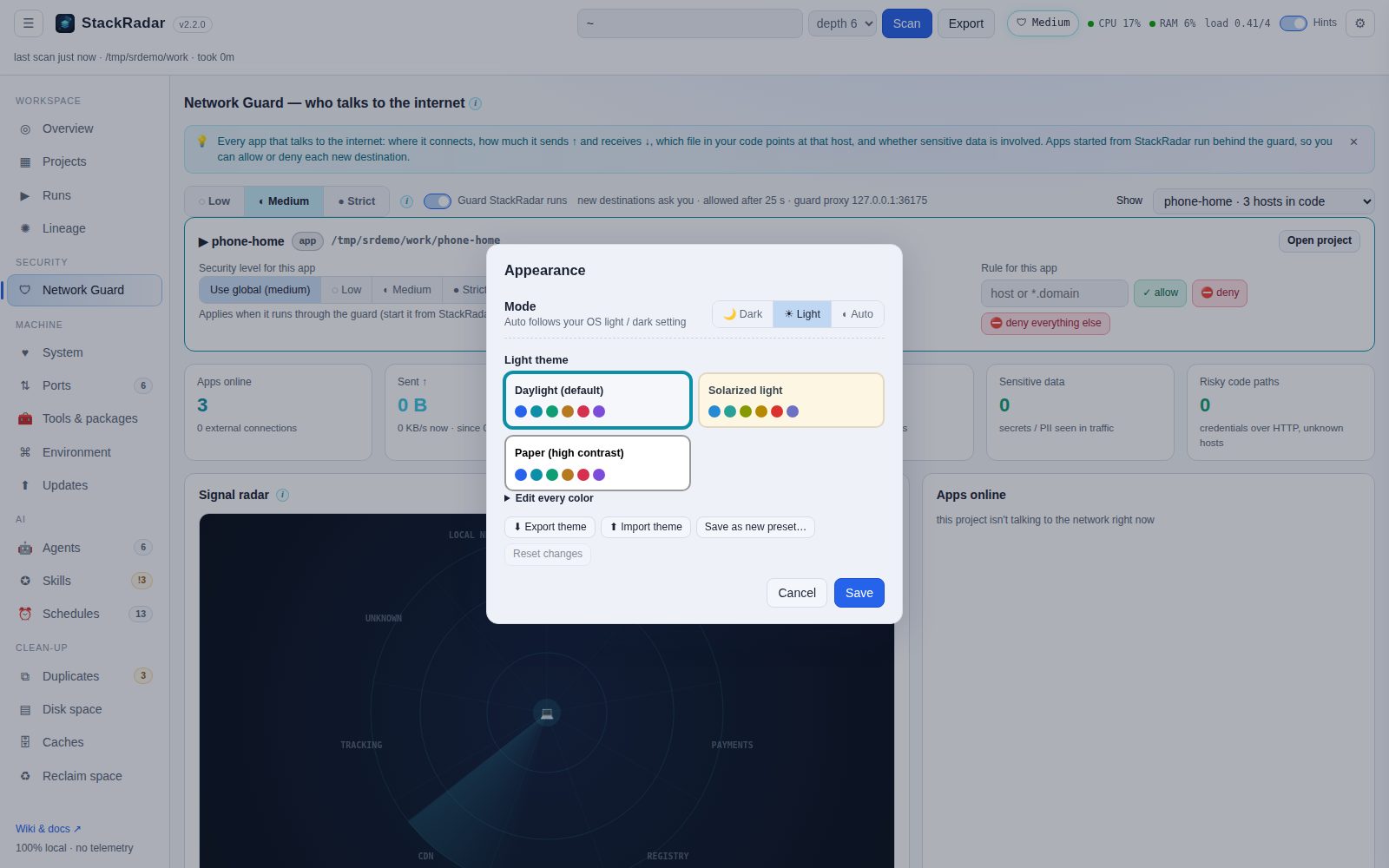Viewport: 1389px width, 868px height.
Task: Click Save as new preset button
Action: 755,527
